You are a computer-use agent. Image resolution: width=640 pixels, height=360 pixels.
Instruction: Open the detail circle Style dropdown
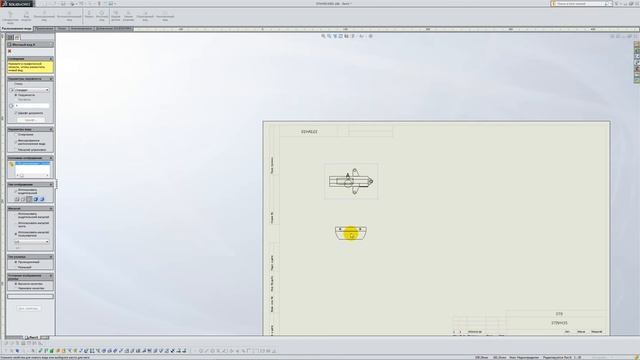point(32,90)
